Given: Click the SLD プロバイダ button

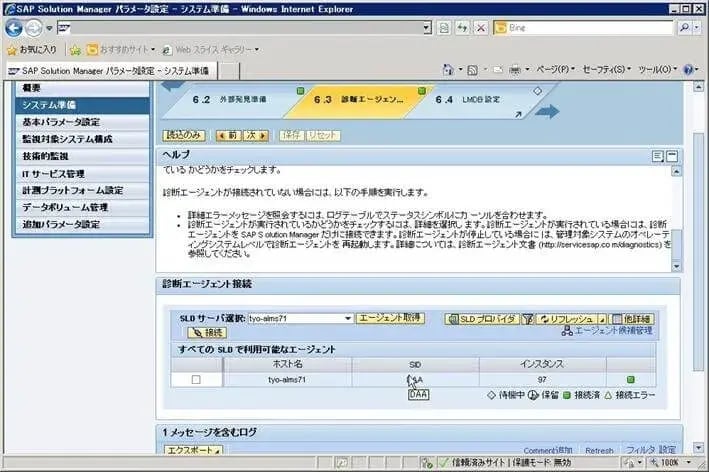Looking at the screenshot, I should click(482, 319).
